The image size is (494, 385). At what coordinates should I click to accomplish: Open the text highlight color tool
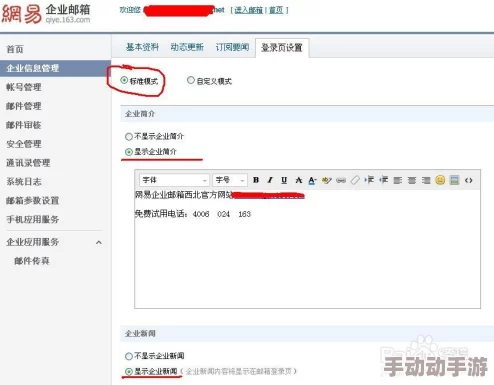tap(326, 180)
